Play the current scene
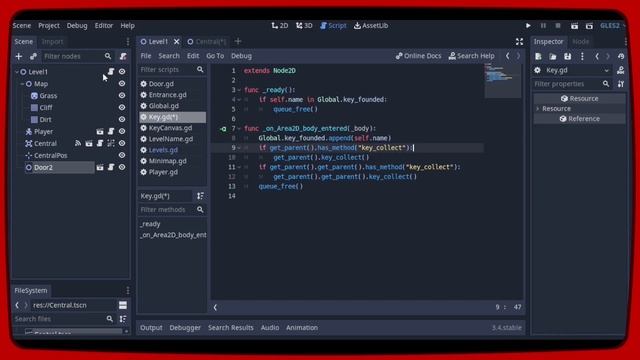 574,26
